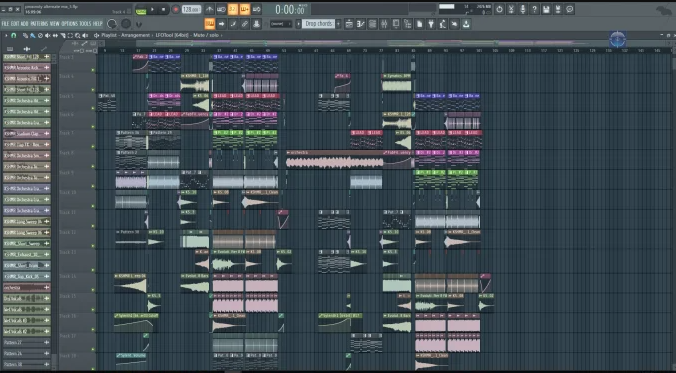Open the Mixer view icon
Viewport: 676px width, 373px height.
click(384, 24)
